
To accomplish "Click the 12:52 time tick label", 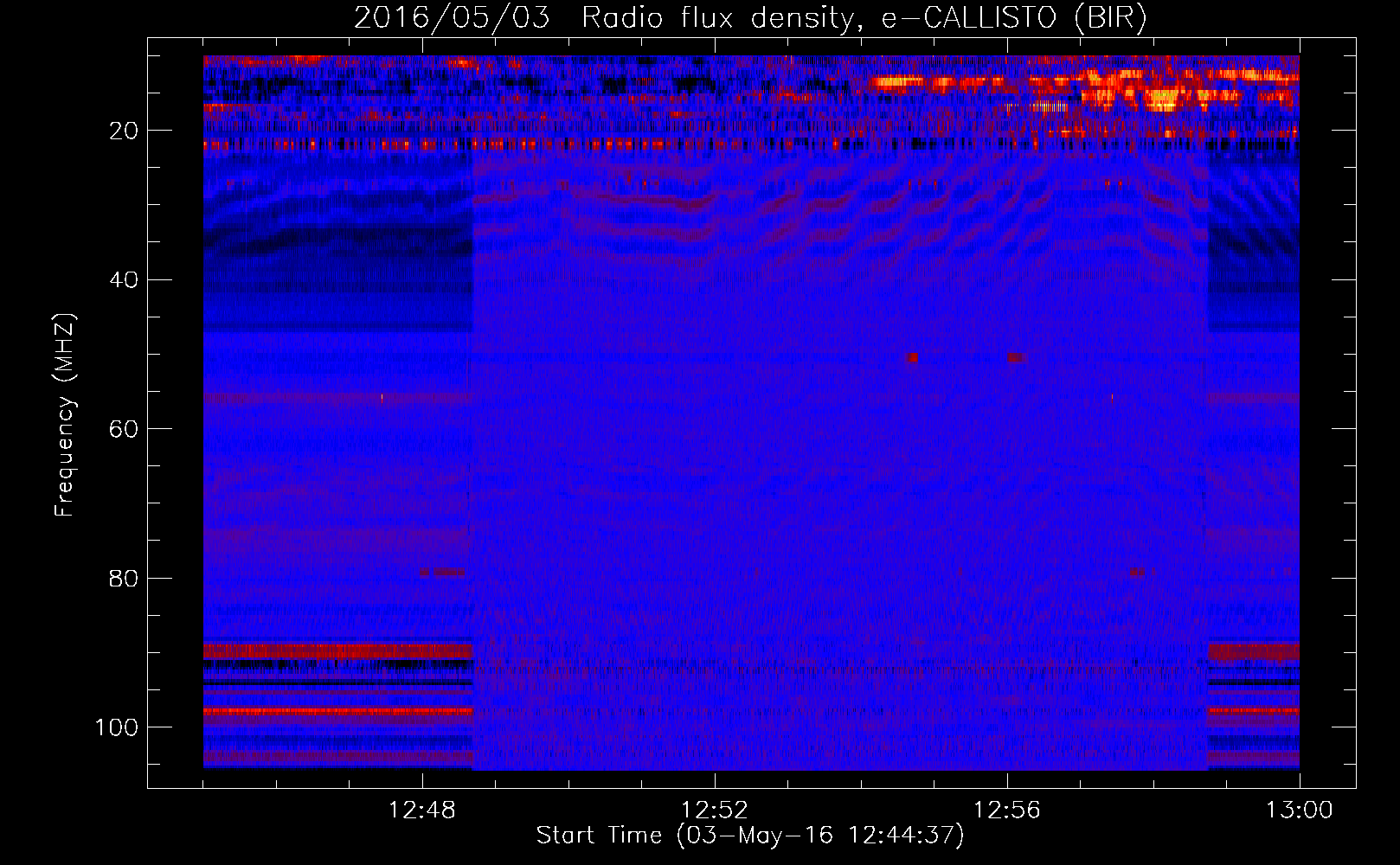I will (x=715, y=811).
